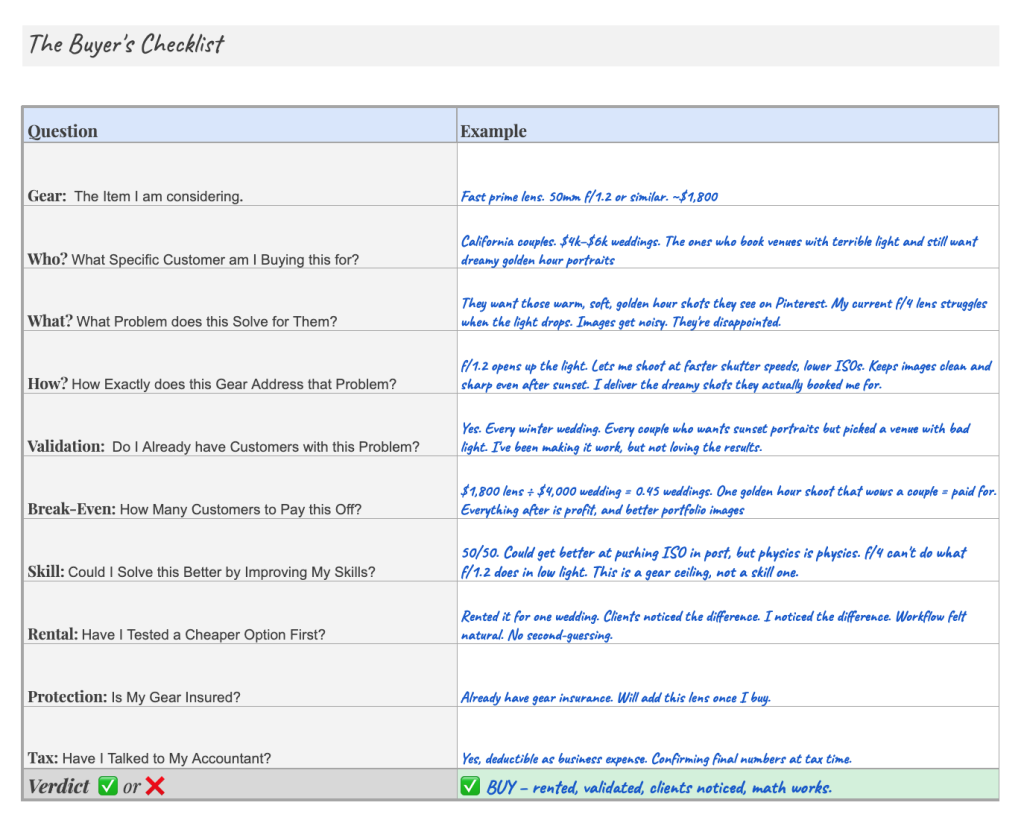Click the Rental question cell
1024x823 pixels.
pos(176,634)
